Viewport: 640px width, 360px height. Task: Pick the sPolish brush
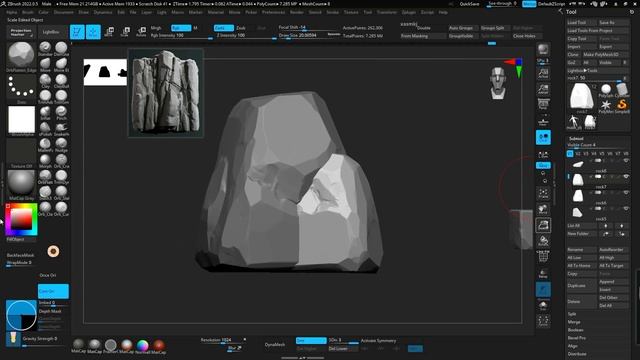click(x=45, y=128)
